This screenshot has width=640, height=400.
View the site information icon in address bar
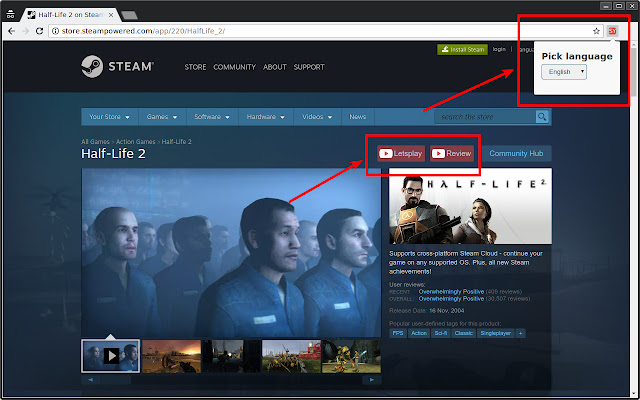click(56, 31)
